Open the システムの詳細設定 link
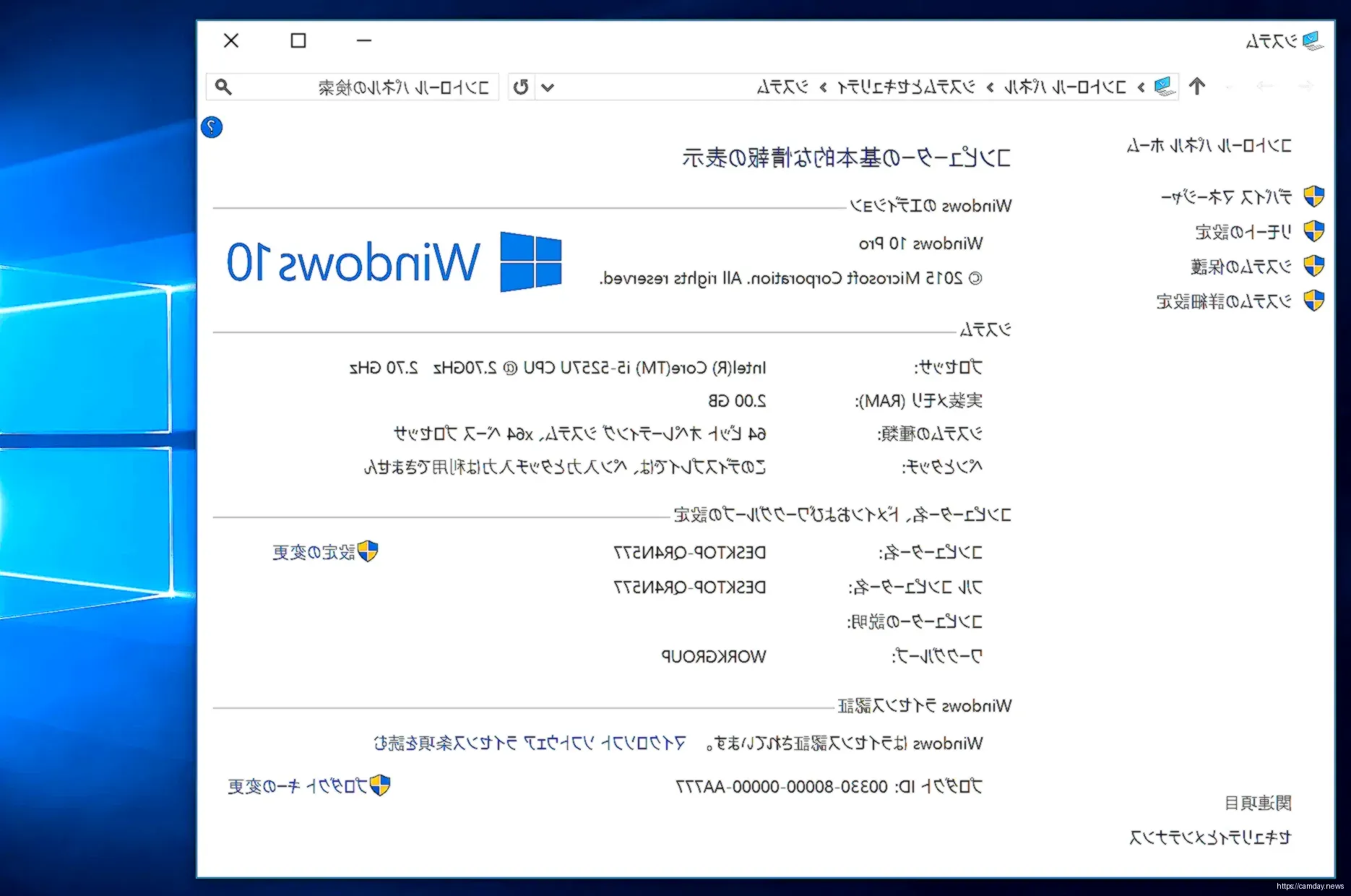The image size is (1351, 896). click(1225, 301)
